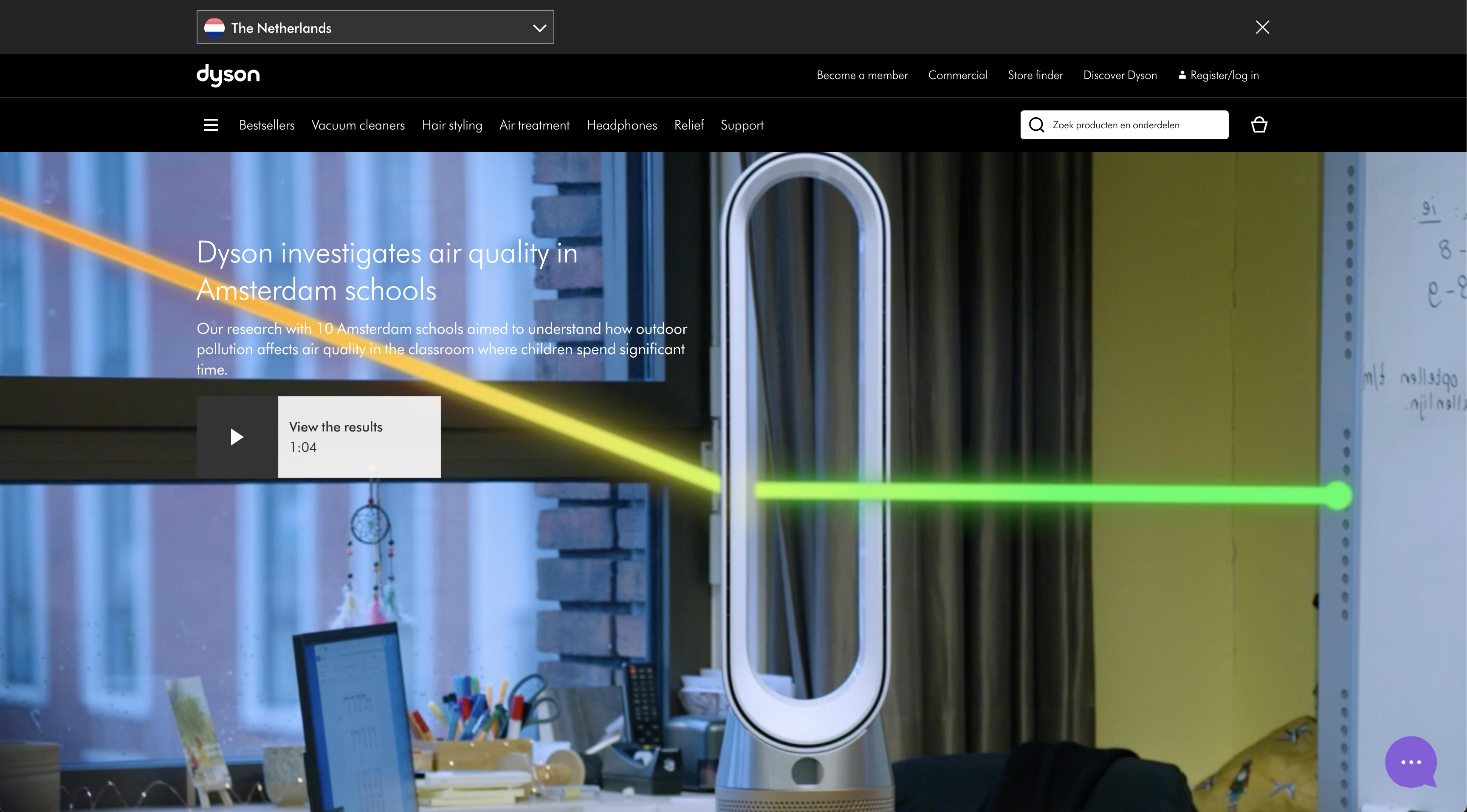Open the shopping basket

[x=1258, y=125]
